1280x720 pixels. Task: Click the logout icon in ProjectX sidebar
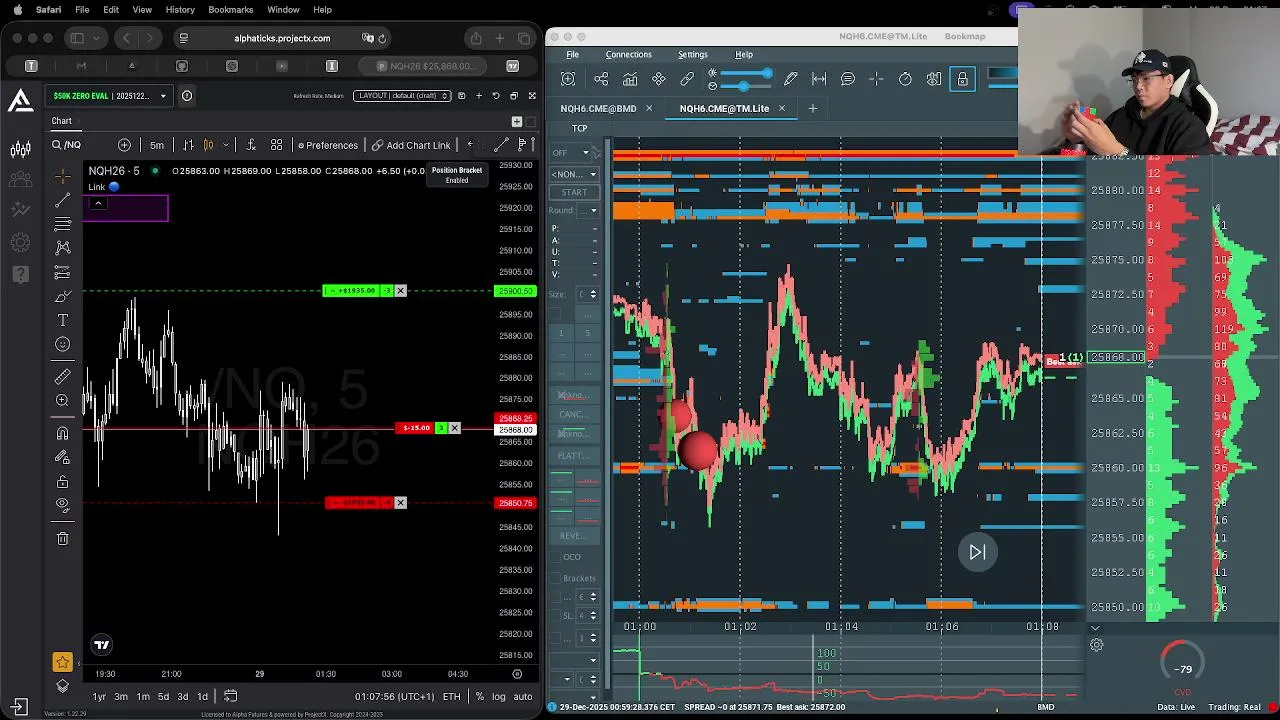point(19,706)
